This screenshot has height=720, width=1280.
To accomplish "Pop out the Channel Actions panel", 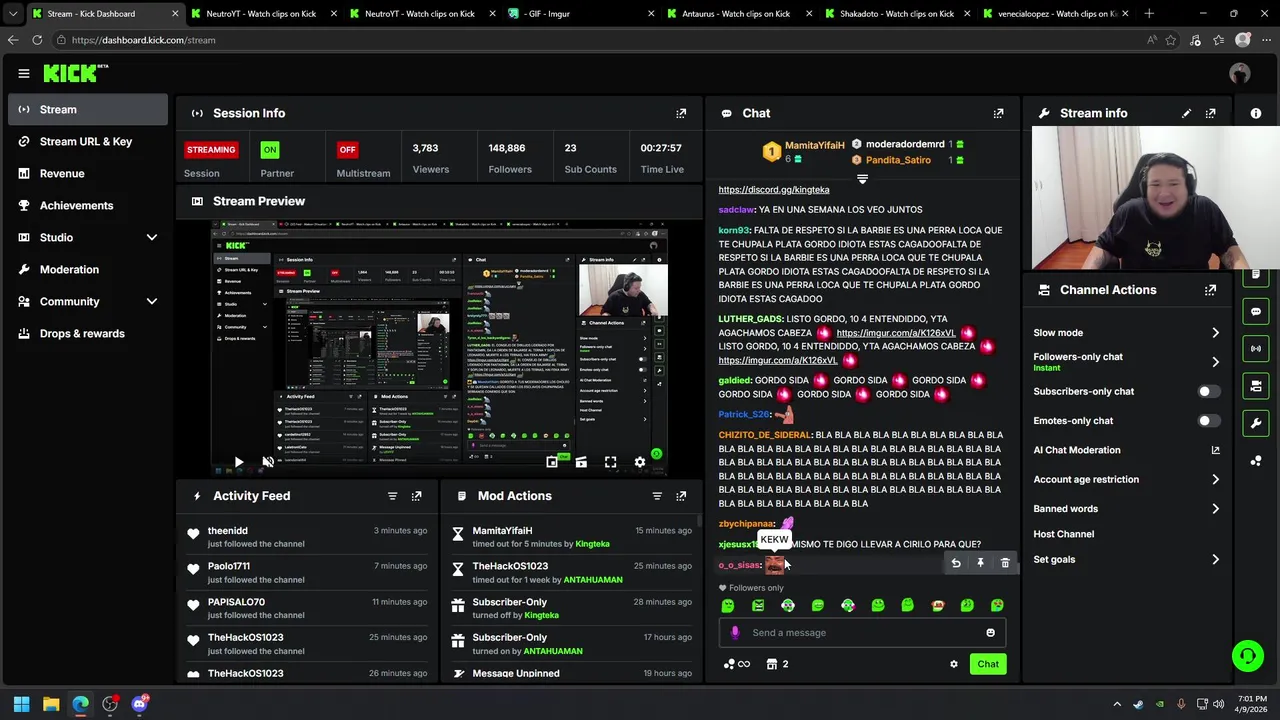I will point(1211,290).
